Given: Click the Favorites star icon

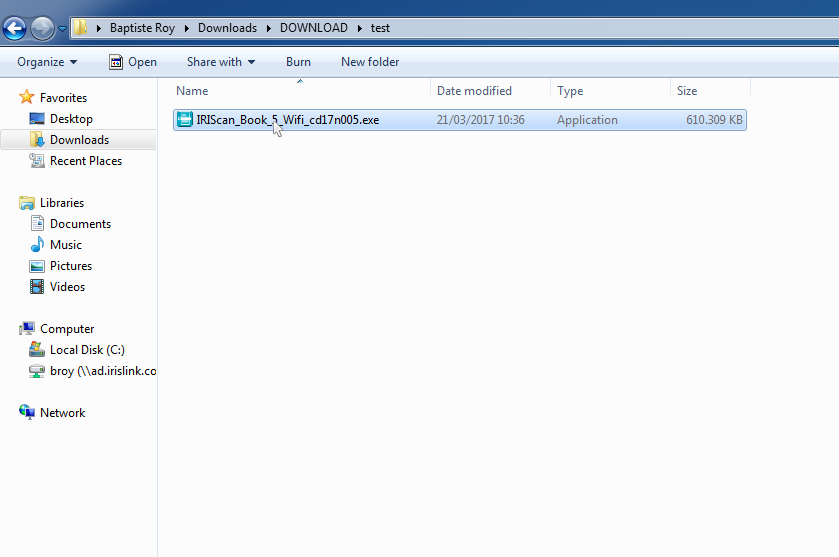Looking at the screenshot, I should (x=27, y=97).
